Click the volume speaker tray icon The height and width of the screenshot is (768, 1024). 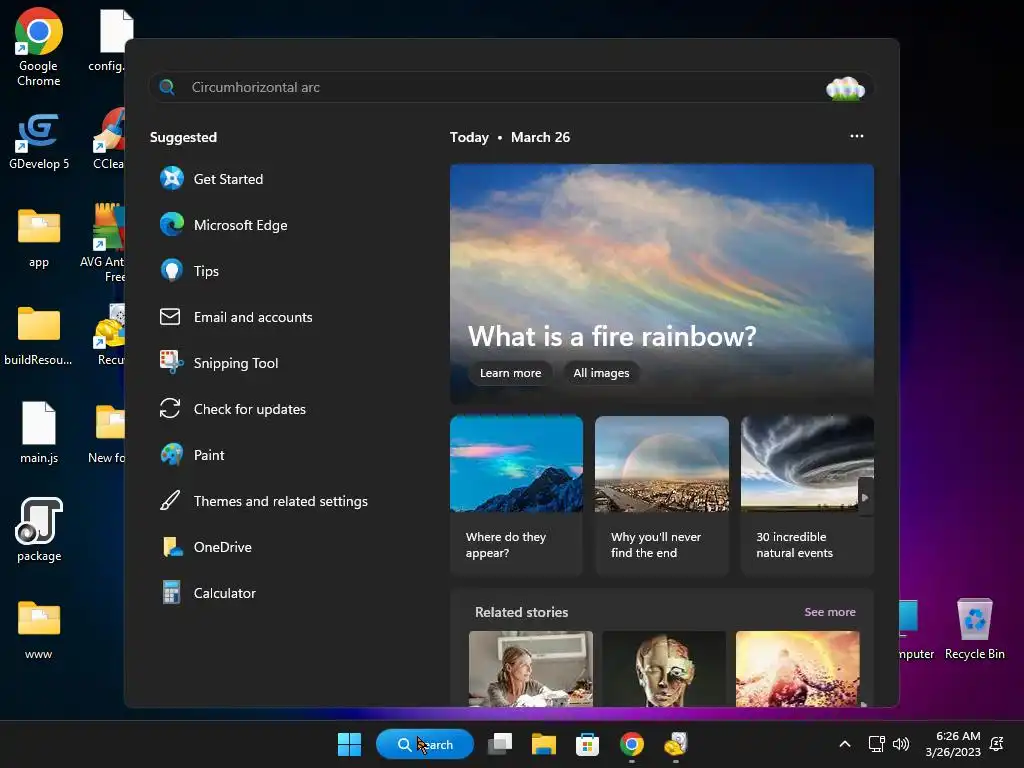(x=901, y=744)
